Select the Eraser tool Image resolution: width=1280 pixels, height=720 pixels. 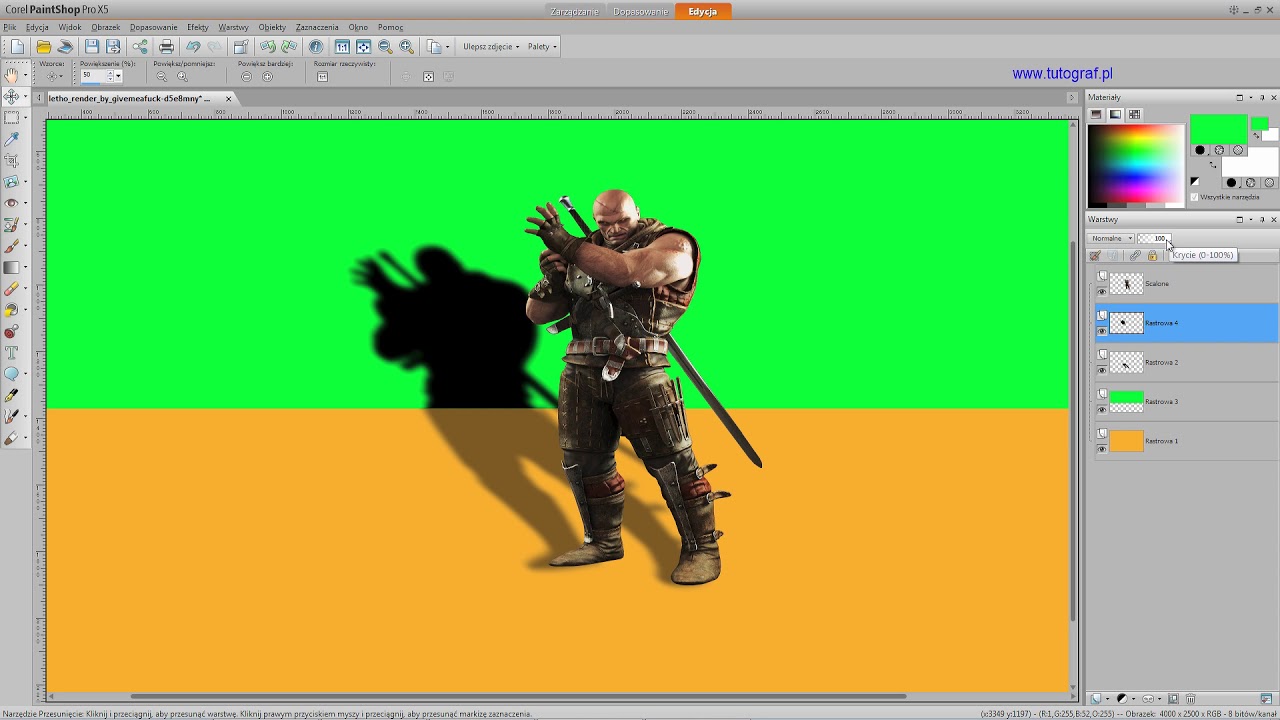pyautogui.click(x=11, y=289)
